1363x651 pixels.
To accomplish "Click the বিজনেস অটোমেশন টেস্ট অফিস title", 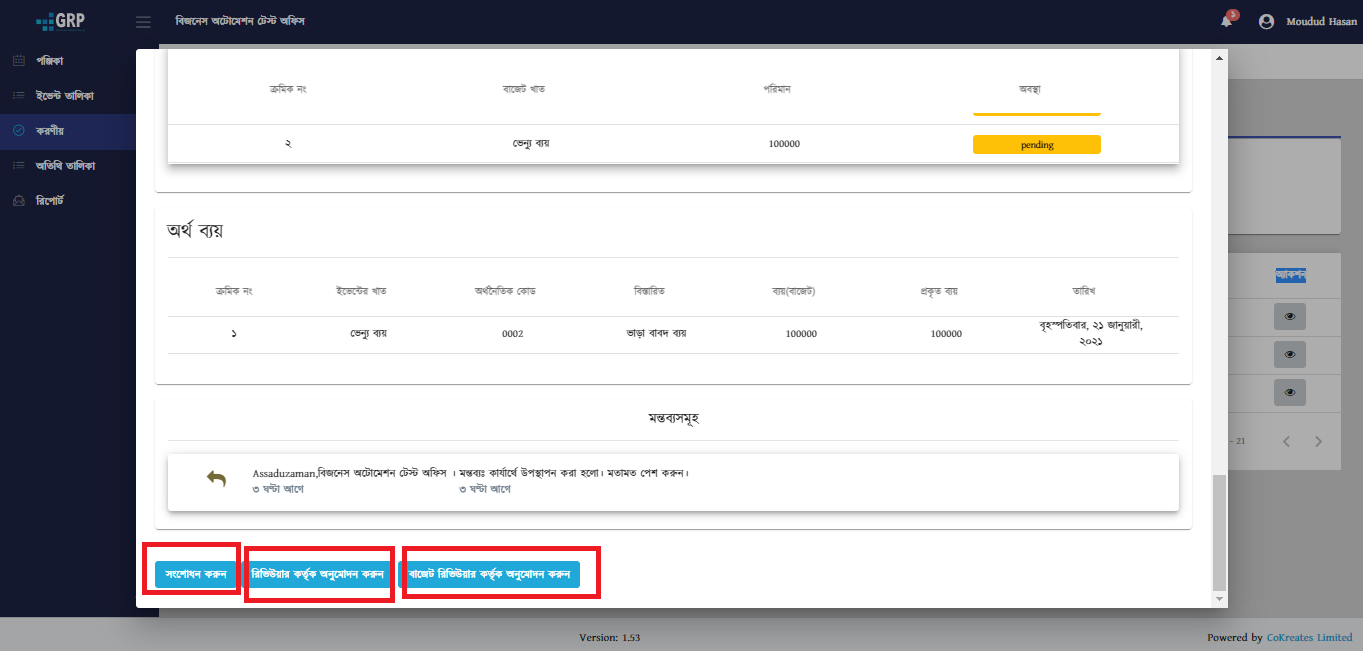I will pos(240,22).
